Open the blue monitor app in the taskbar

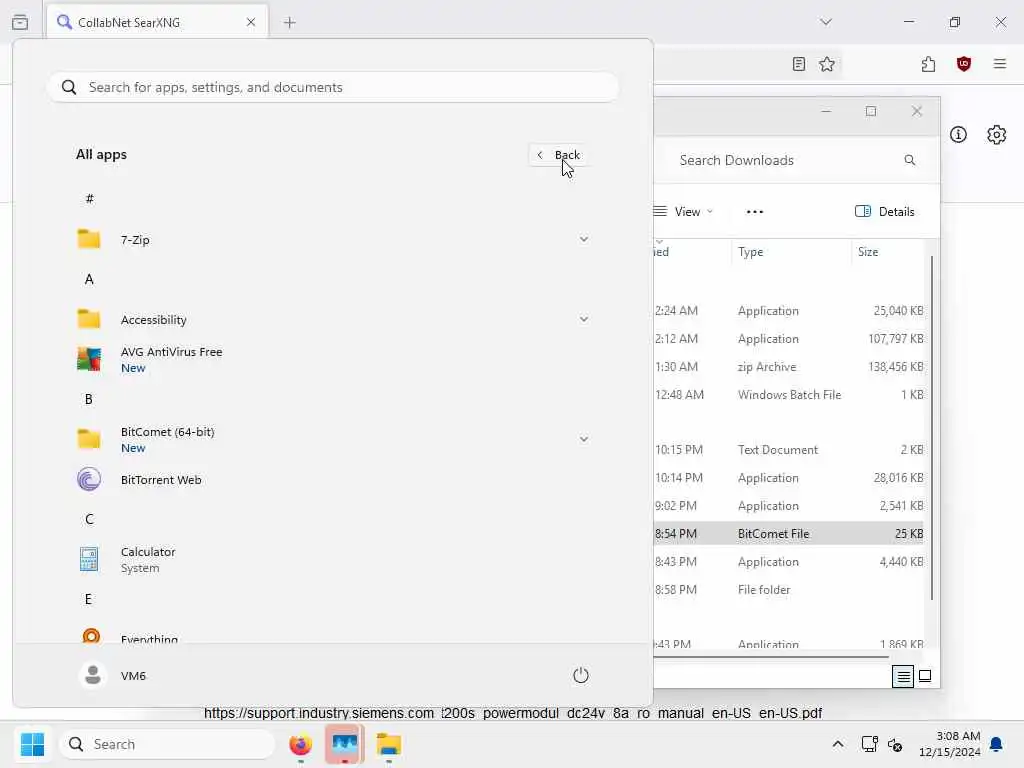point(345,744)
